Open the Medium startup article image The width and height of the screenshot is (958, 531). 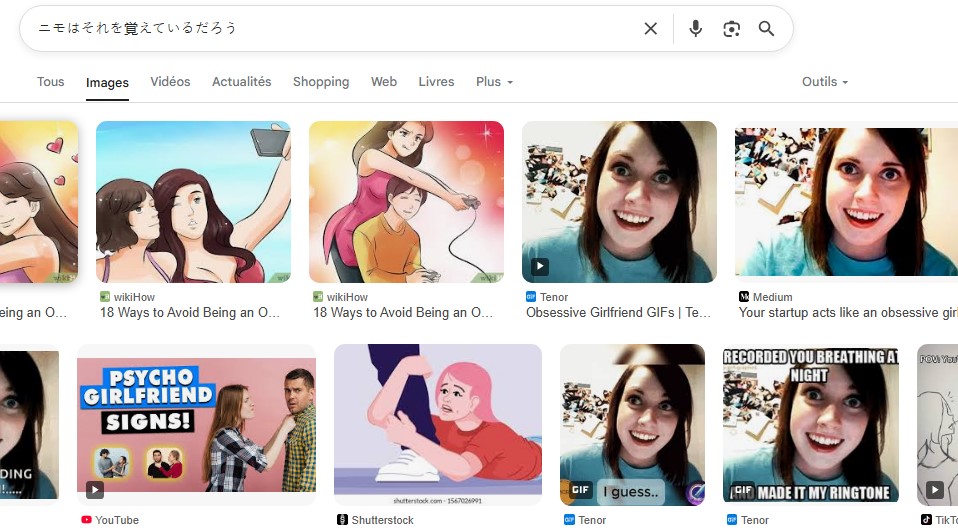[846, 202]
